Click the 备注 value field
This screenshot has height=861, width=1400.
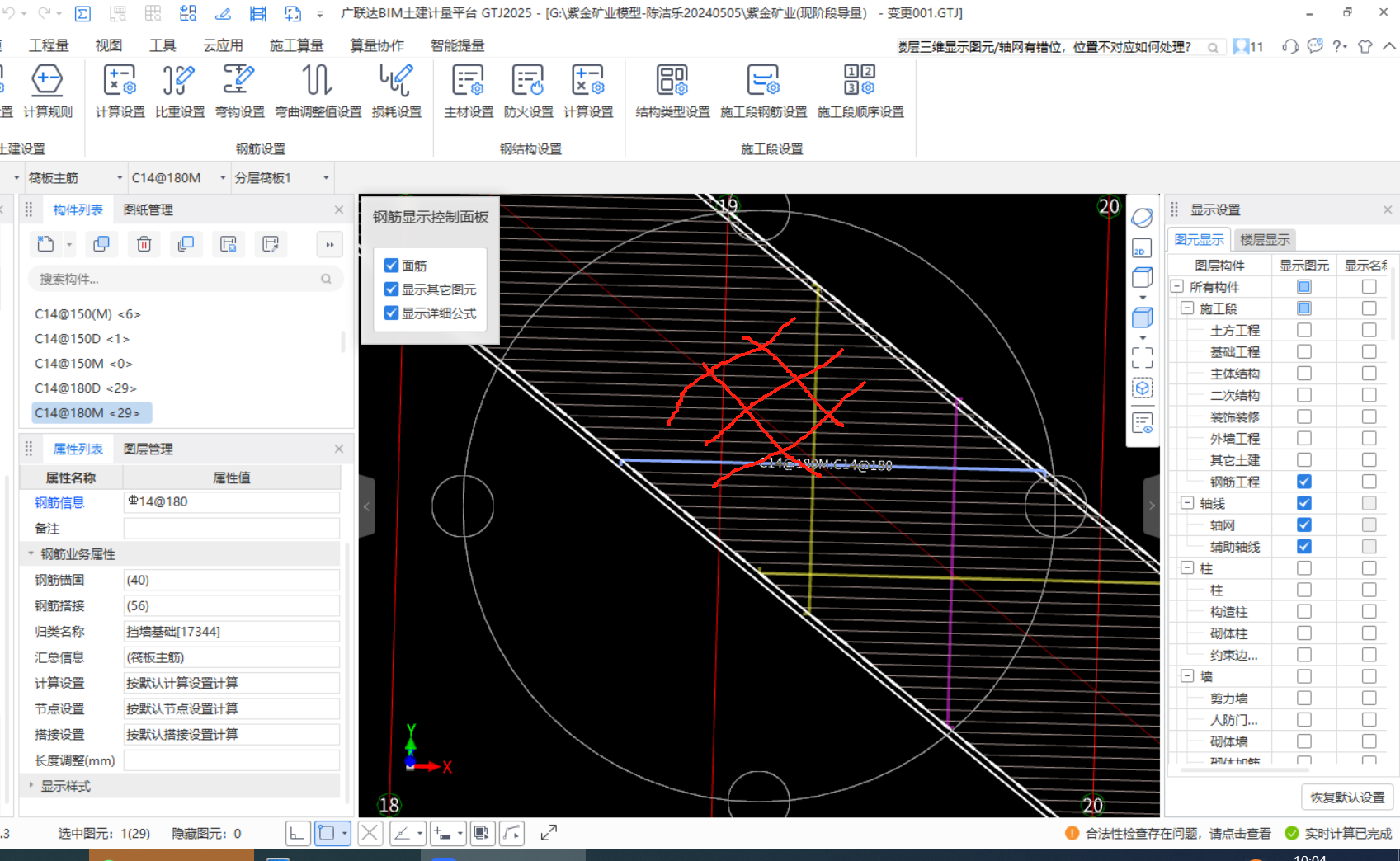[x=232, y=529]
